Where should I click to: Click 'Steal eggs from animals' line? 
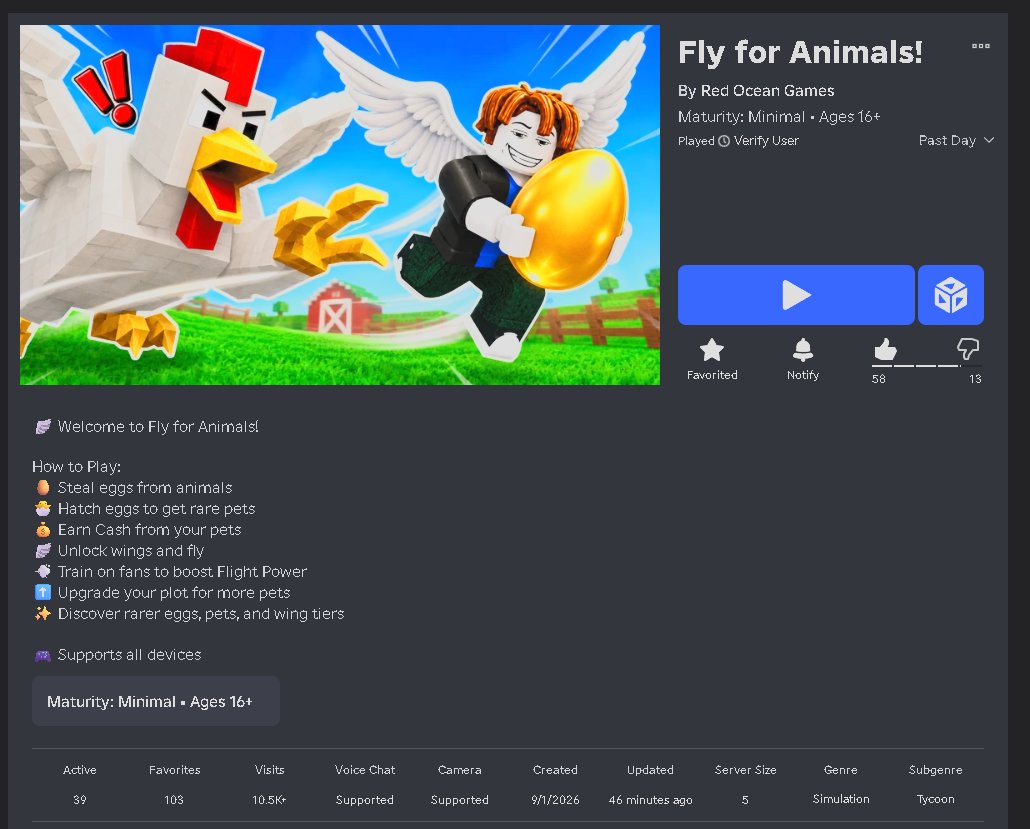coord(145,487)
